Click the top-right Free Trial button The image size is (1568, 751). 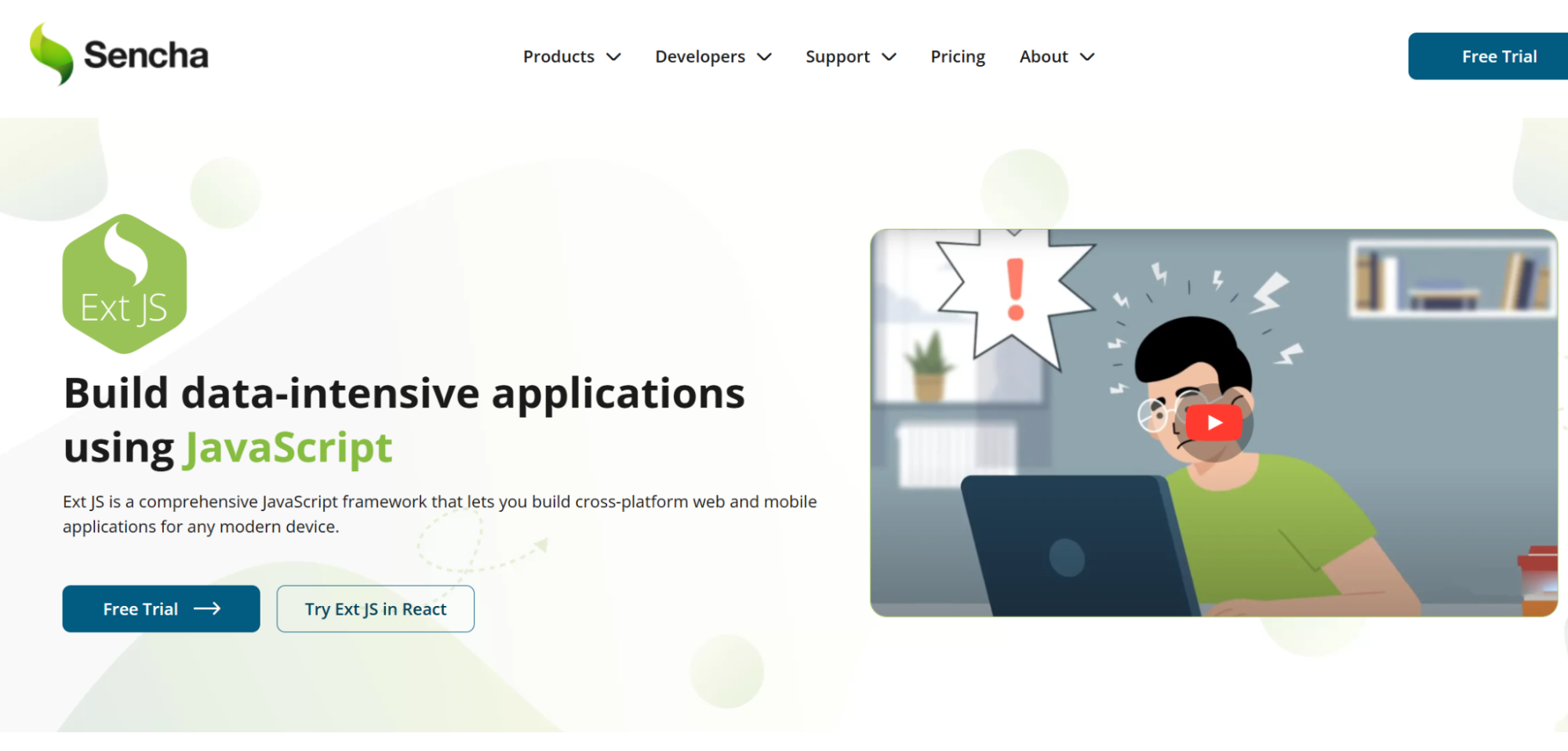1498,56
